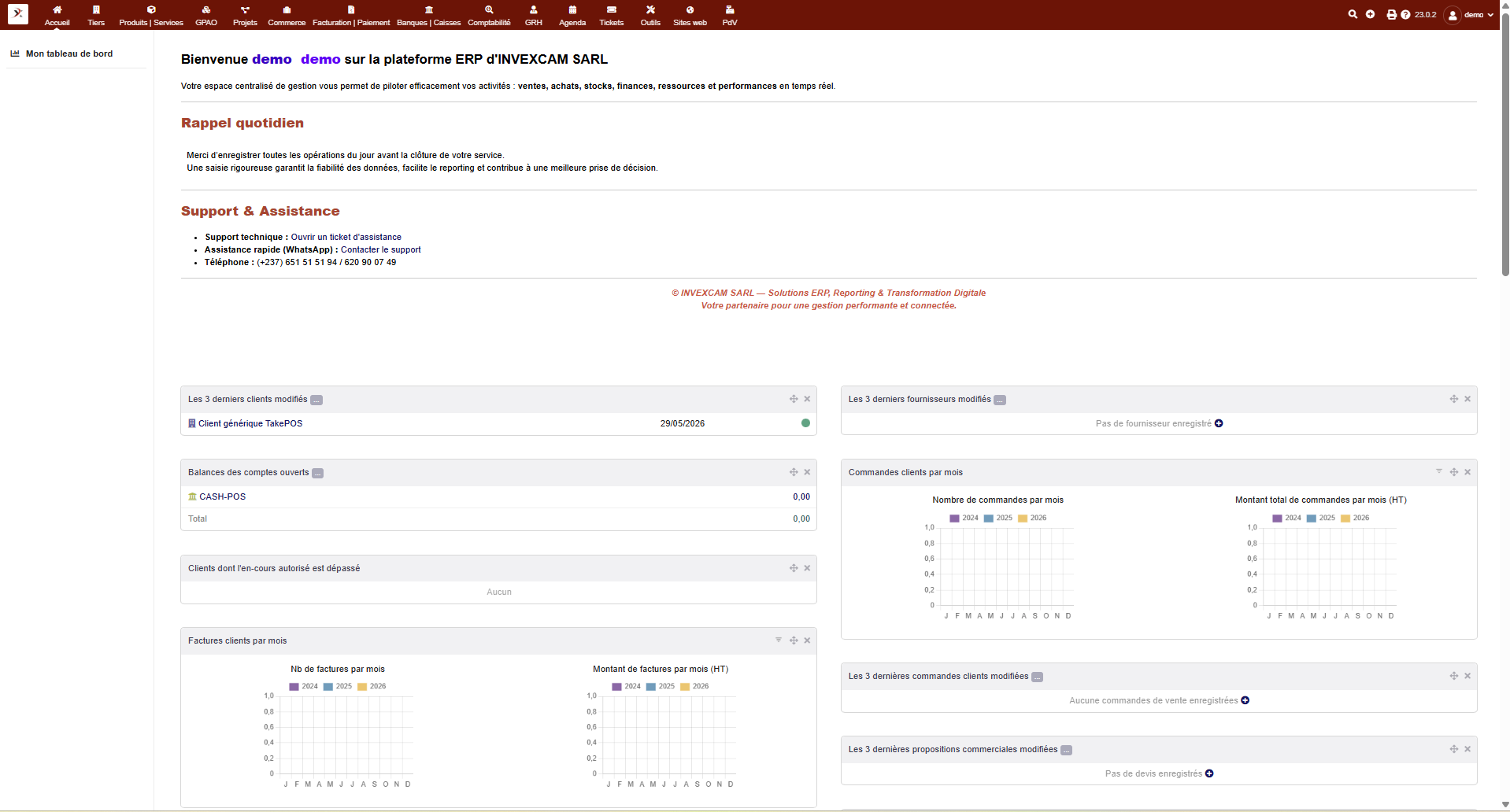Click the quick-add plus icon in top bar

pyautogui.click(x=1370, y=14)
